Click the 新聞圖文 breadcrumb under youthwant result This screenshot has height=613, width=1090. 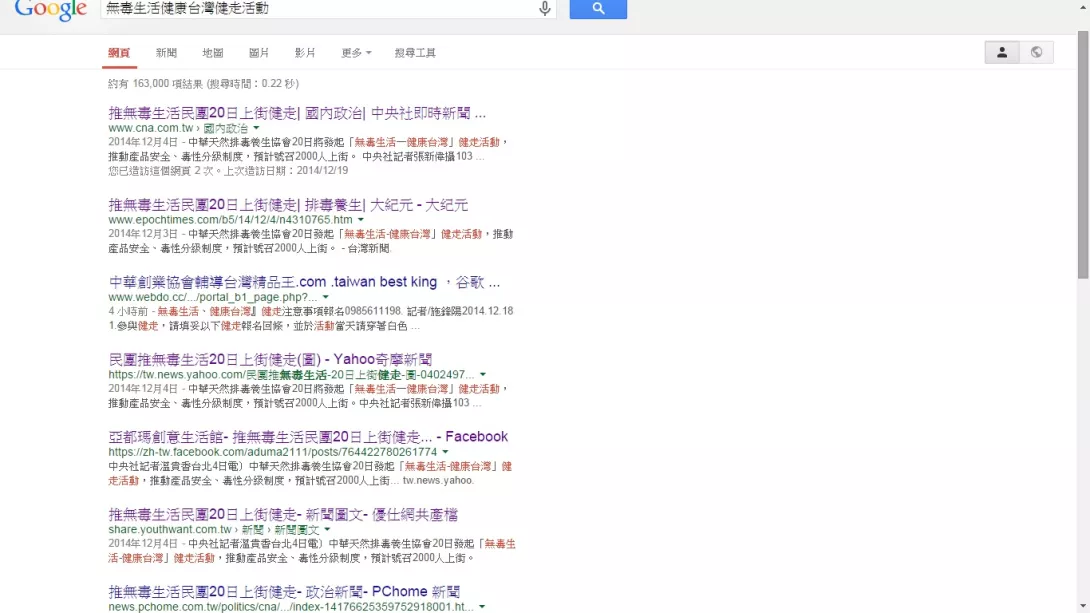click(297, 530)
